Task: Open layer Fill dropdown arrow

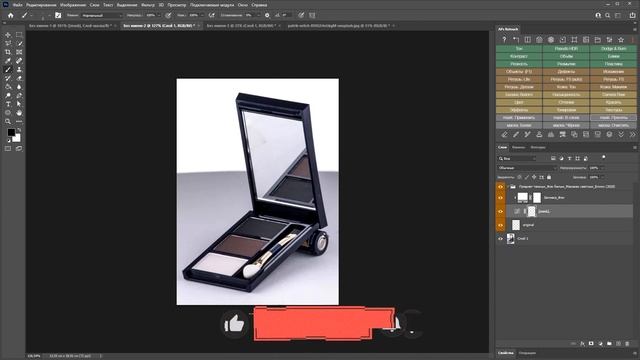Action: click(x=602, y=177)
